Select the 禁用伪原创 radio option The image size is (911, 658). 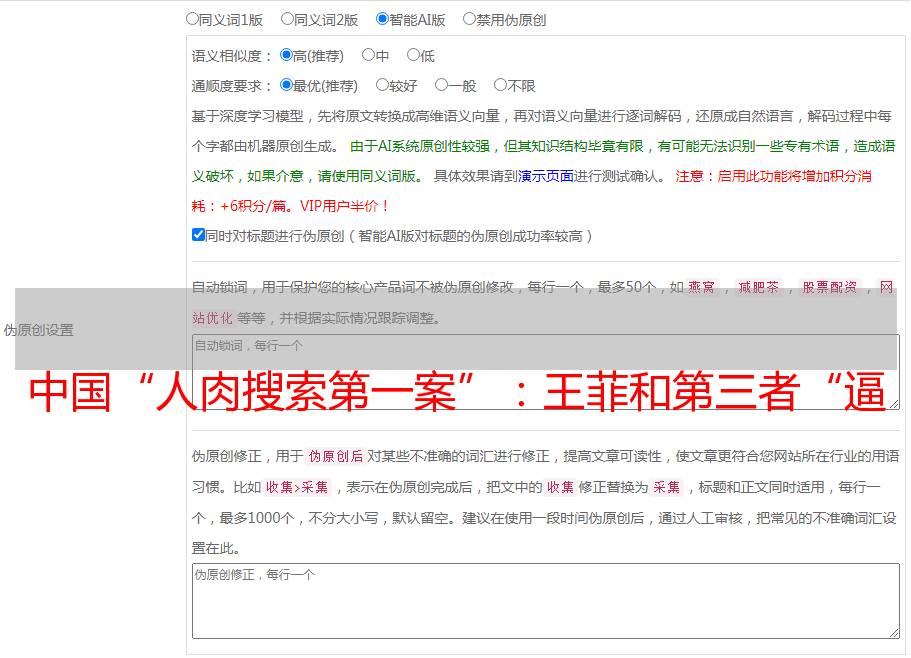pyautogui.click(x=469, y=19)
